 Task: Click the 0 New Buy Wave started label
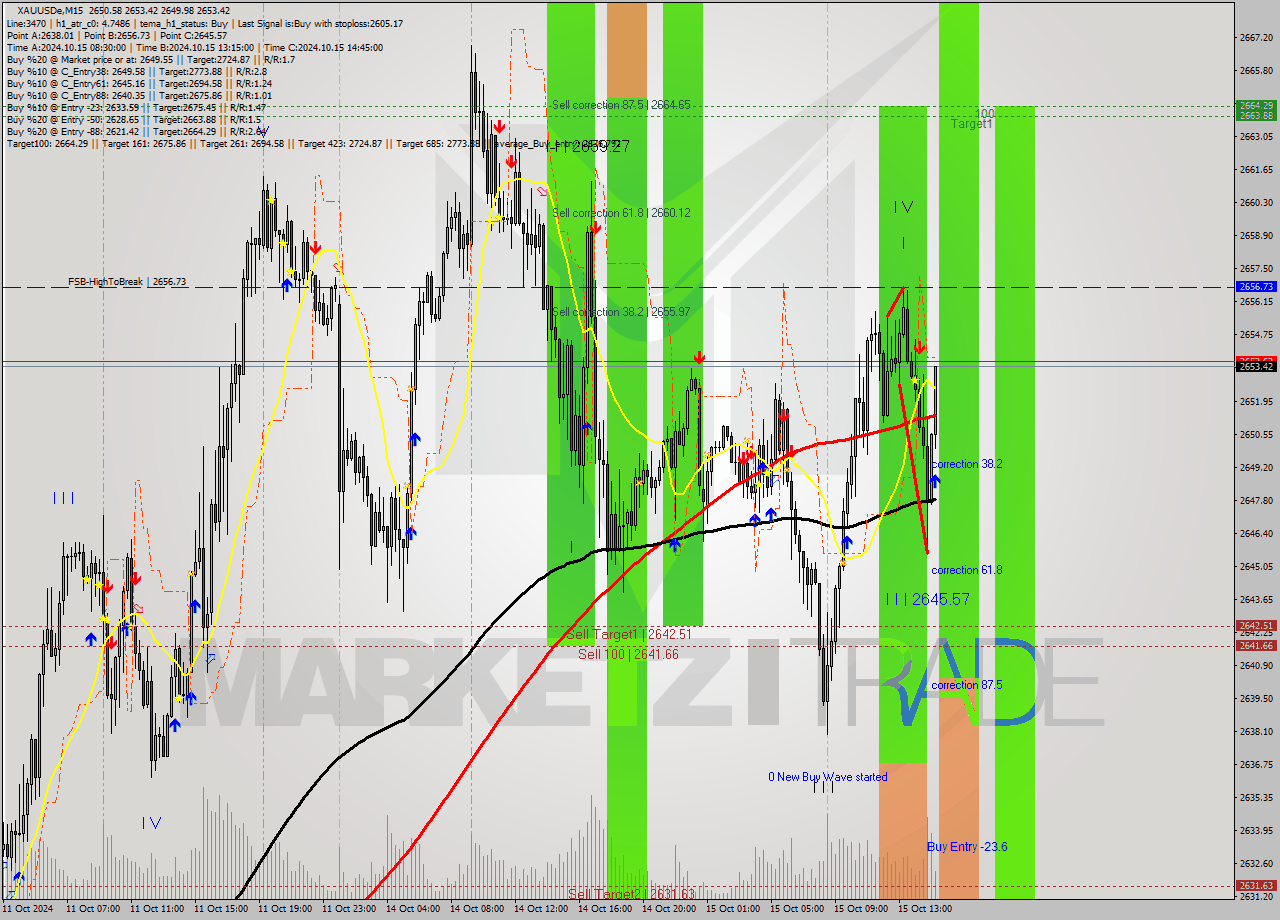827,777
